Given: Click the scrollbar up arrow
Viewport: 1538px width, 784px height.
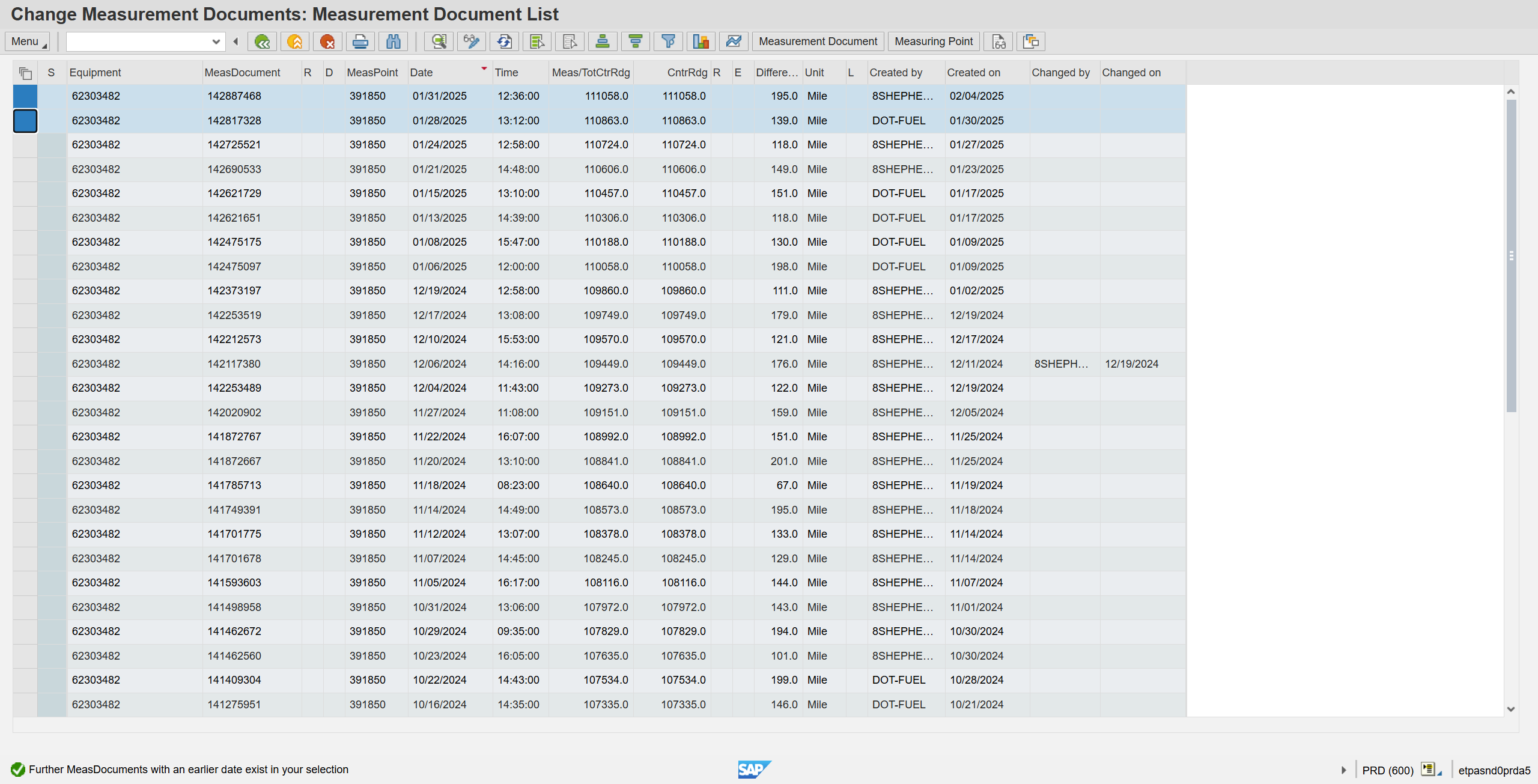Looking at the screenshot, I should [1511, 92].
